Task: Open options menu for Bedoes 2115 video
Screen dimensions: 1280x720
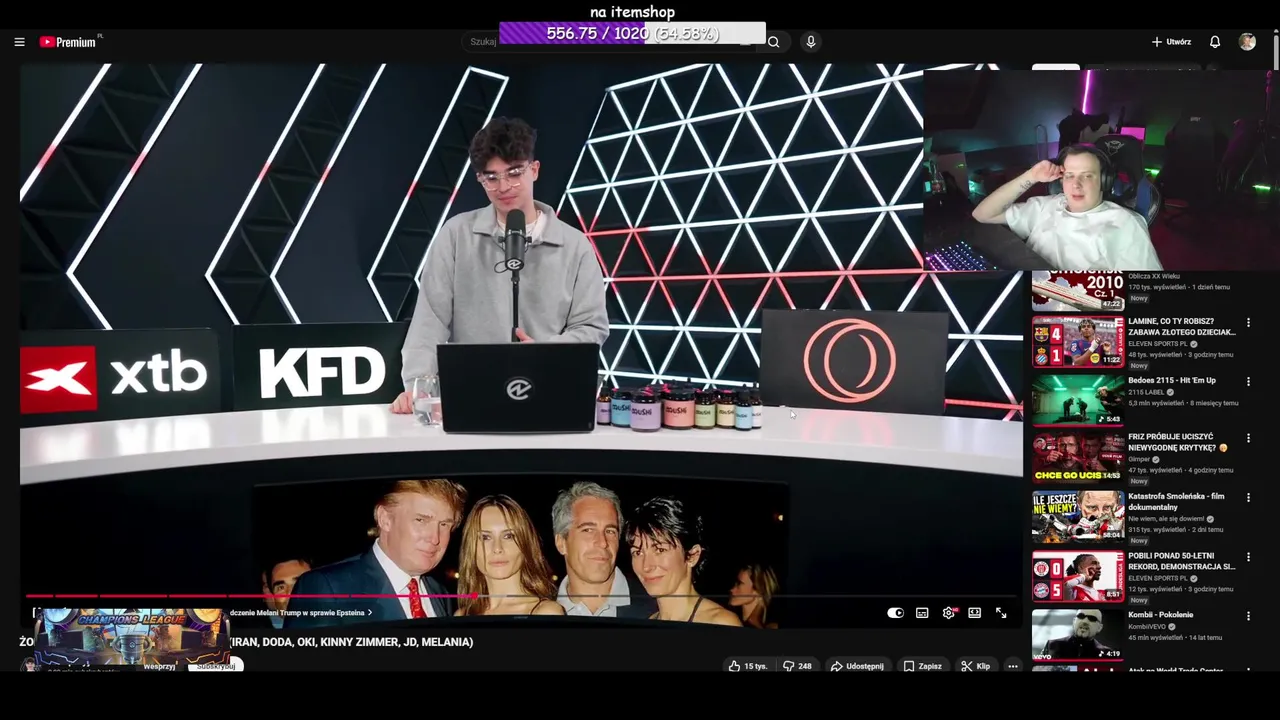Action: (1248, 382)
